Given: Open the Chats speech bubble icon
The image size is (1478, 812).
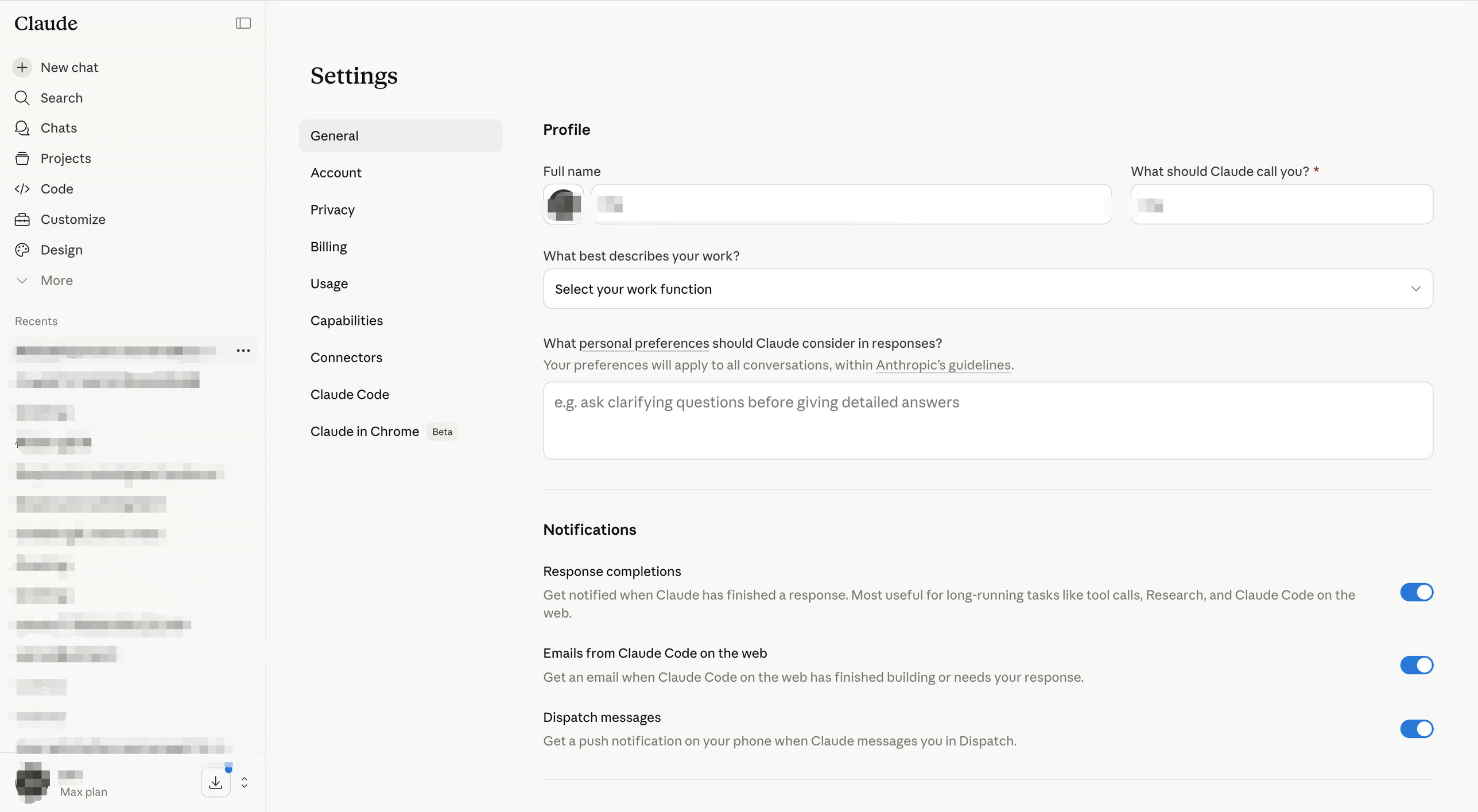Looking at the screenshot, I should pos(22,128).
